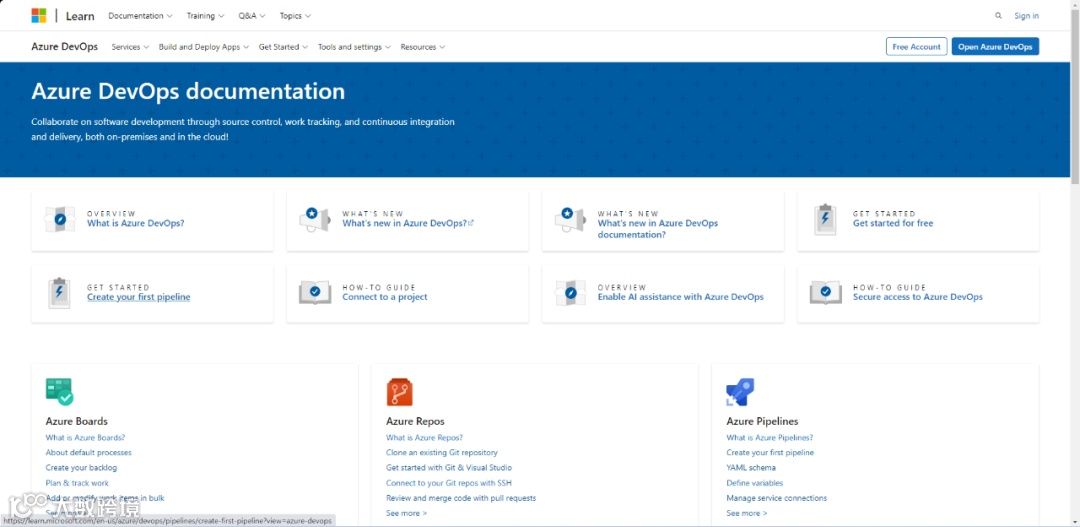Open 'Create your first pipeline' under Azure Pipelines
The height and width of the screenshot is (527, 1080).
click(770, 453)
